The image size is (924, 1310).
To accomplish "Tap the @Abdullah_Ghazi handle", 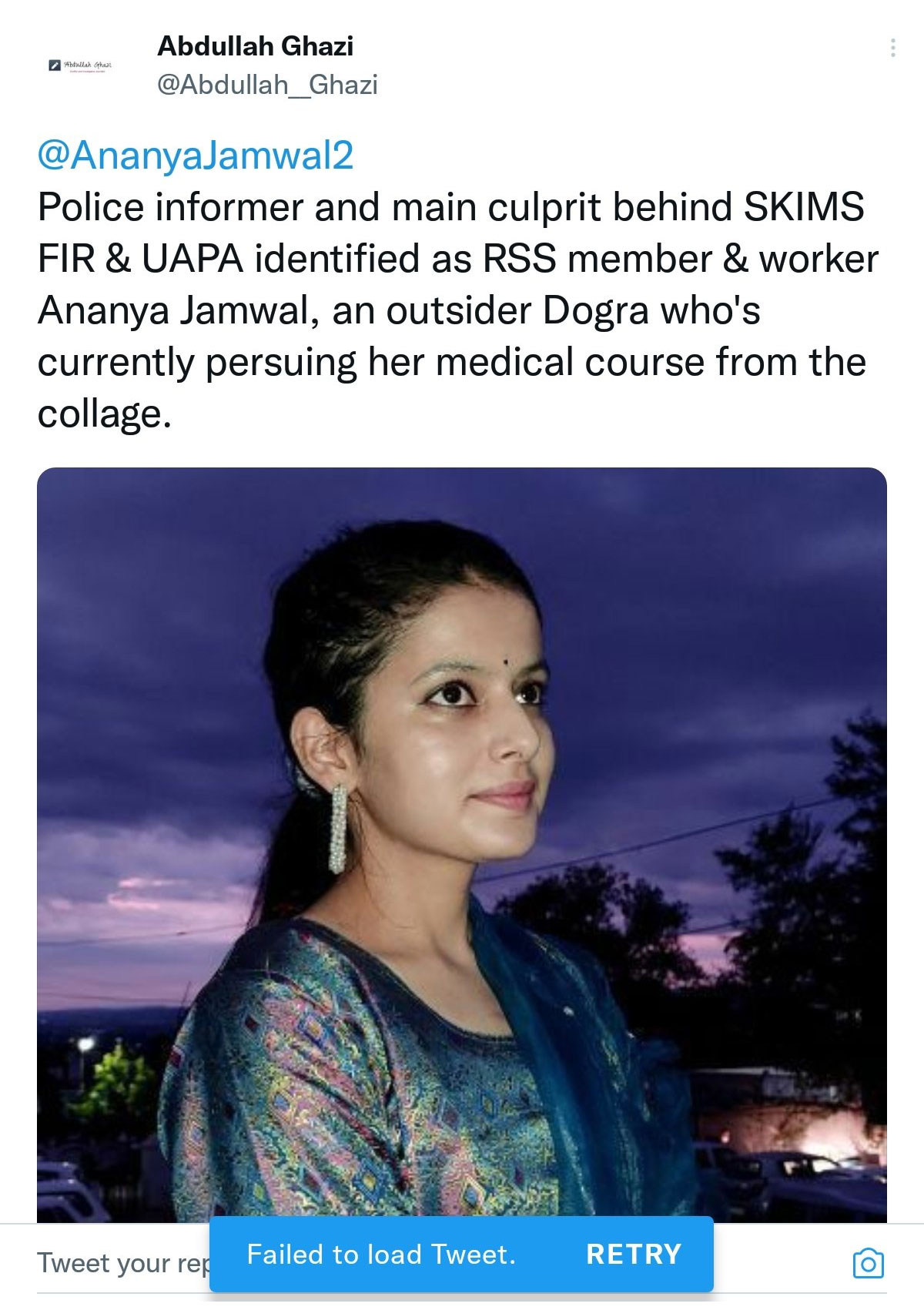I will pyautogui.click(x=267, y=84).
